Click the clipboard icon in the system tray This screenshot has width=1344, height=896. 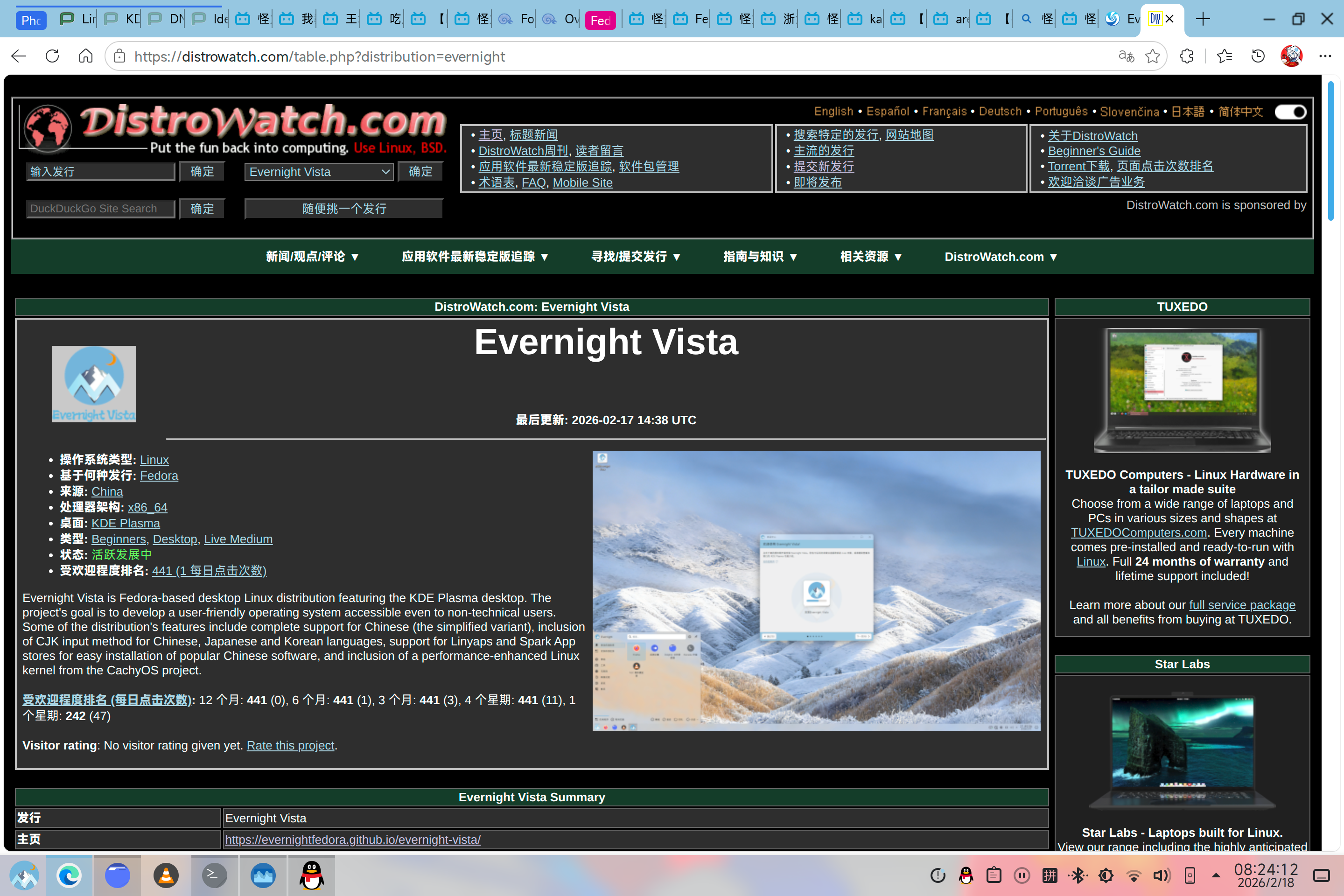[994, 875]
